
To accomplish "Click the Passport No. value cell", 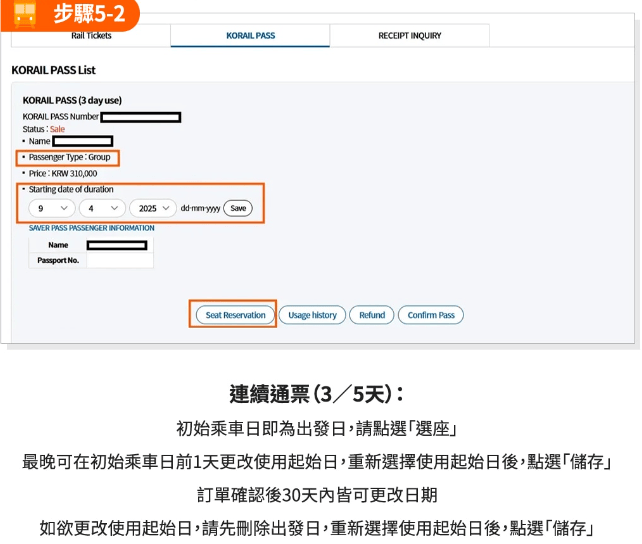I will click(x=120, y=260).
